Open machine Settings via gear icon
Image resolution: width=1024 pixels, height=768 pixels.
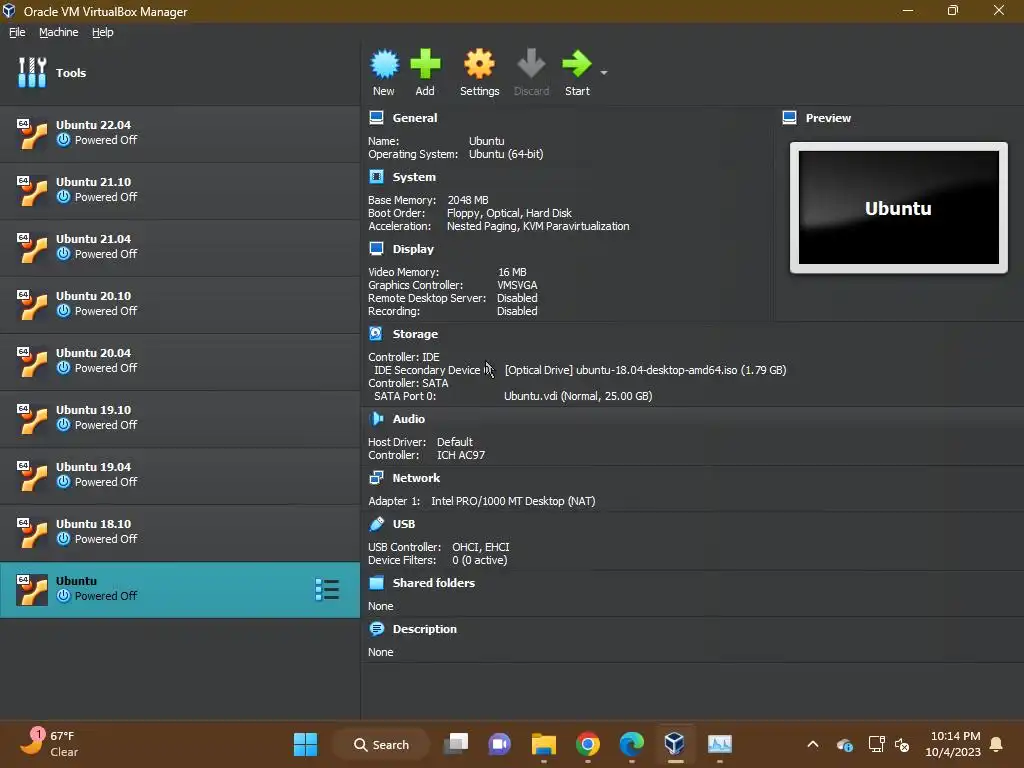[479, 64]
